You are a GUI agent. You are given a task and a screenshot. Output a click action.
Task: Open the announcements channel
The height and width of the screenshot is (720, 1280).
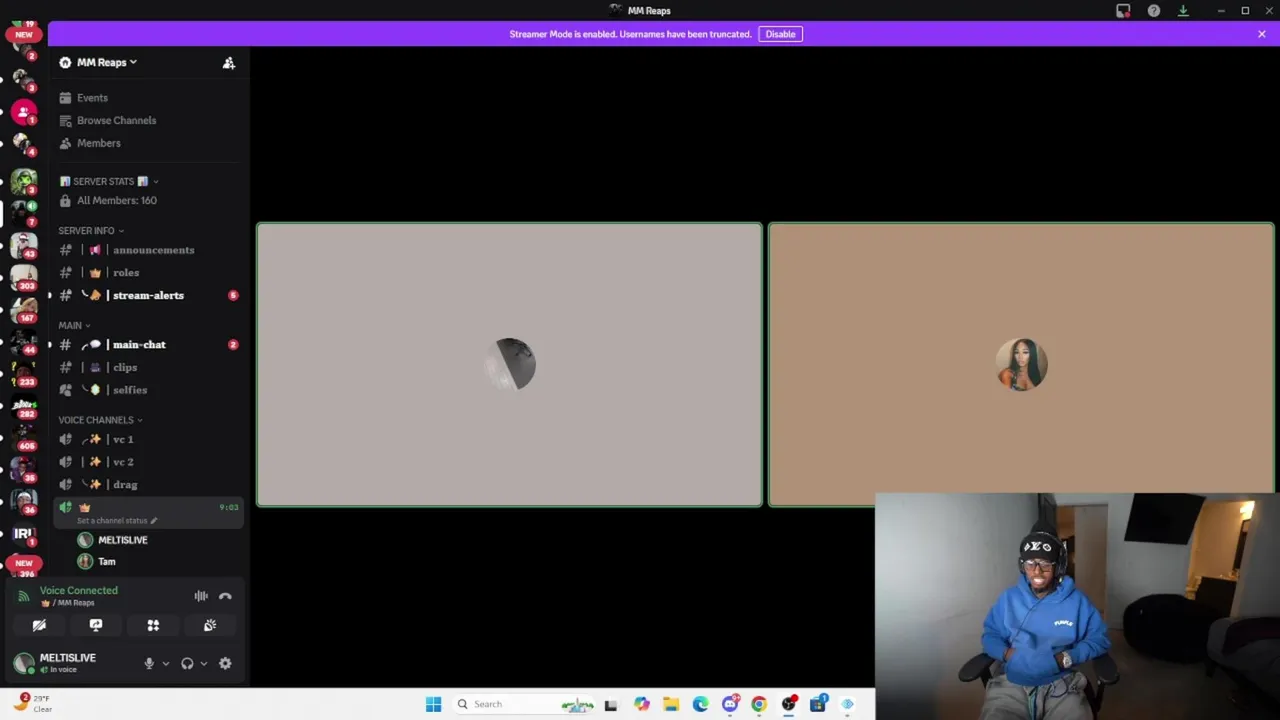coord(149,250)
